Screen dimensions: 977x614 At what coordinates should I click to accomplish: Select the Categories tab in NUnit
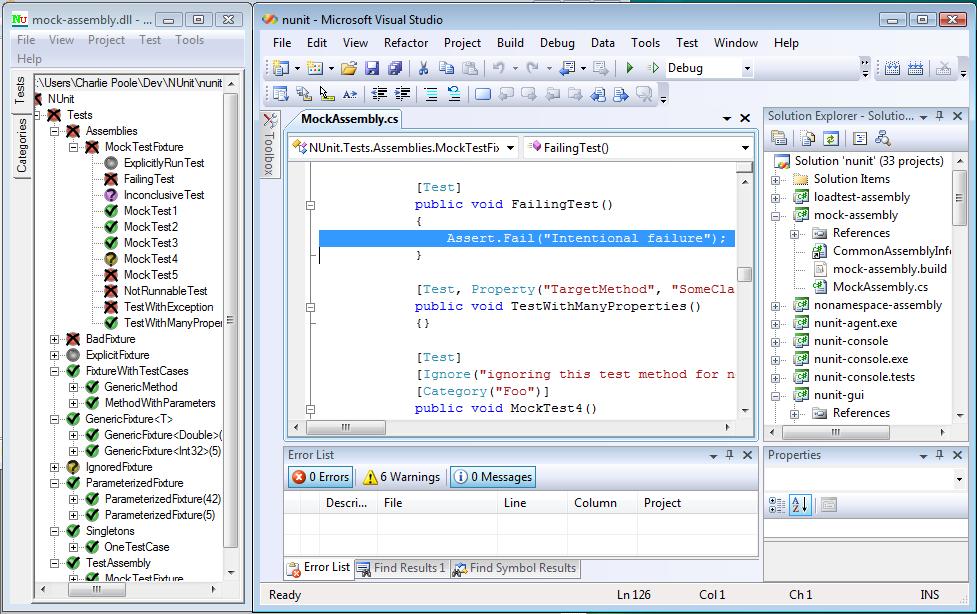click(22, 146)
